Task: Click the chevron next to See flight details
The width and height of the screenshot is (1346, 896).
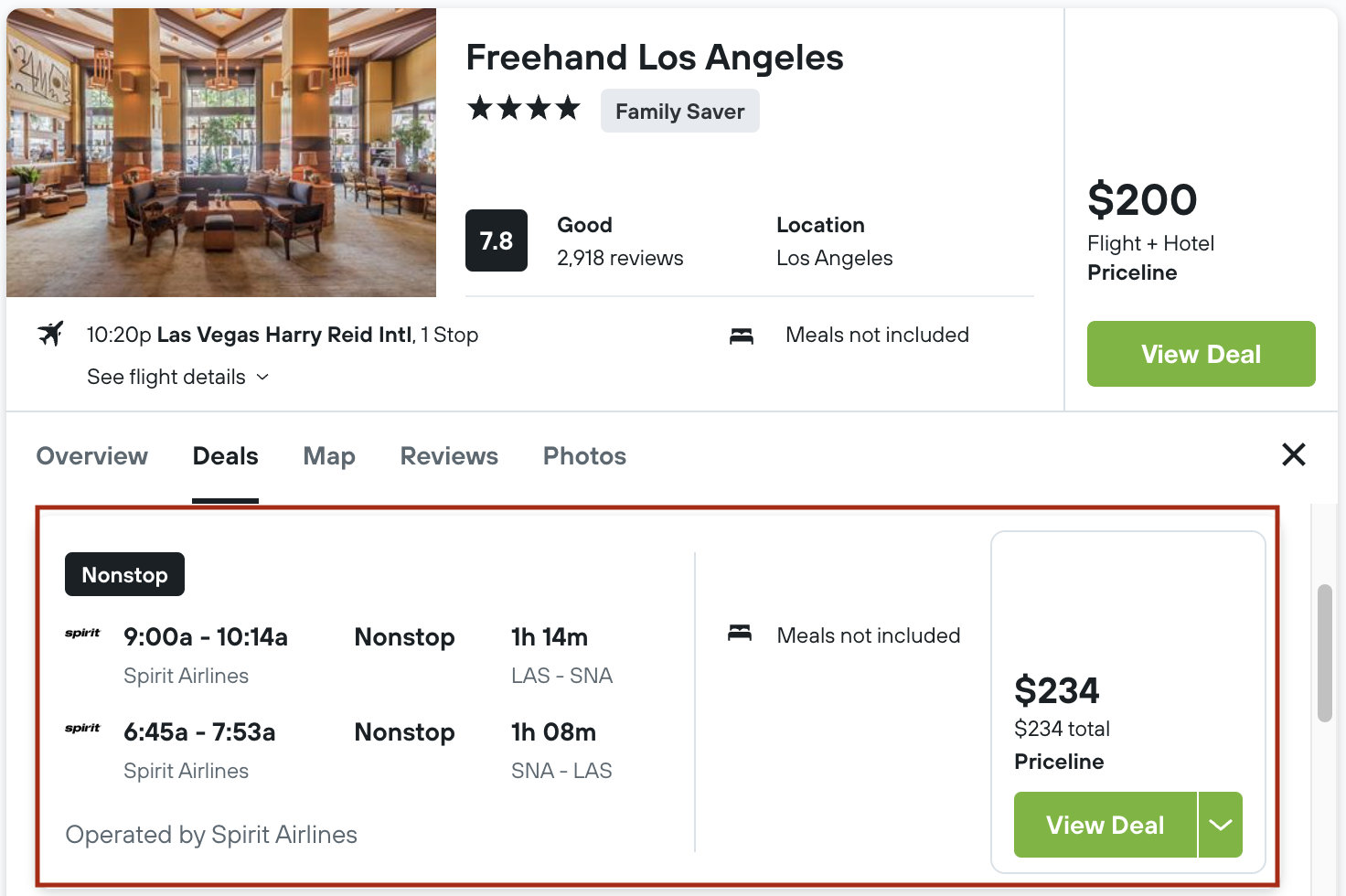Action: pyautogui.click(x=263, y=377)
